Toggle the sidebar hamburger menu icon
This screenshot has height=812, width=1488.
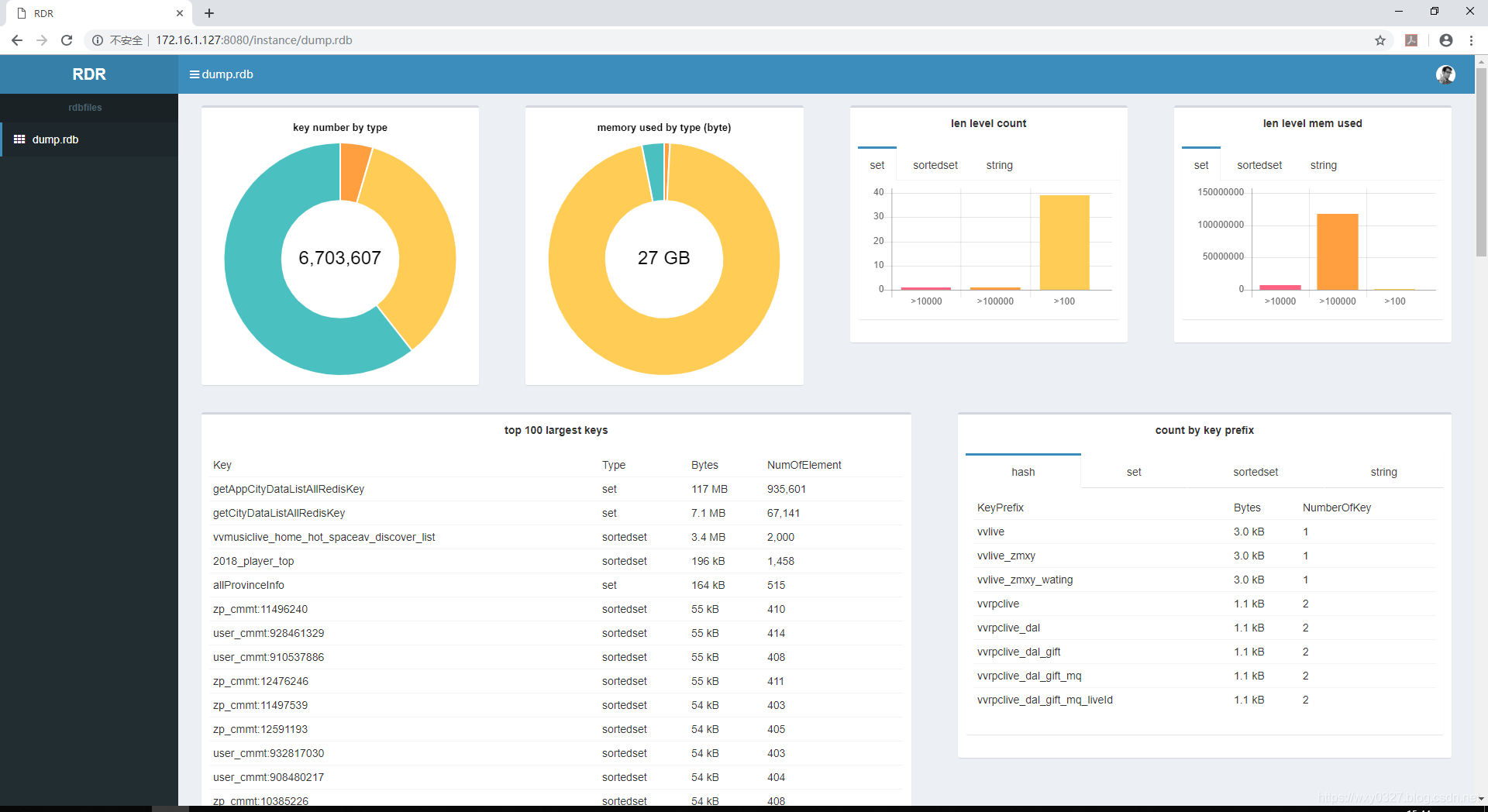point(194,74)
